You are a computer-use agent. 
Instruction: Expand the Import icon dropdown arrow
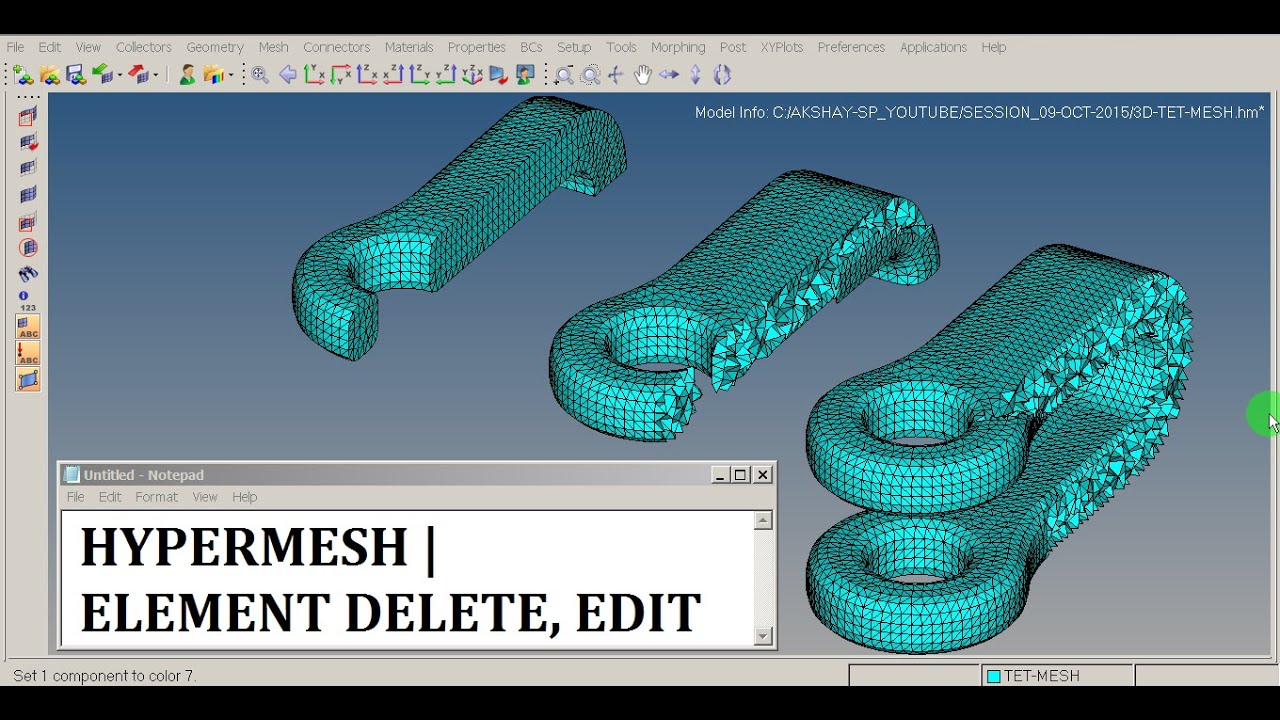[x=119, y=75]
